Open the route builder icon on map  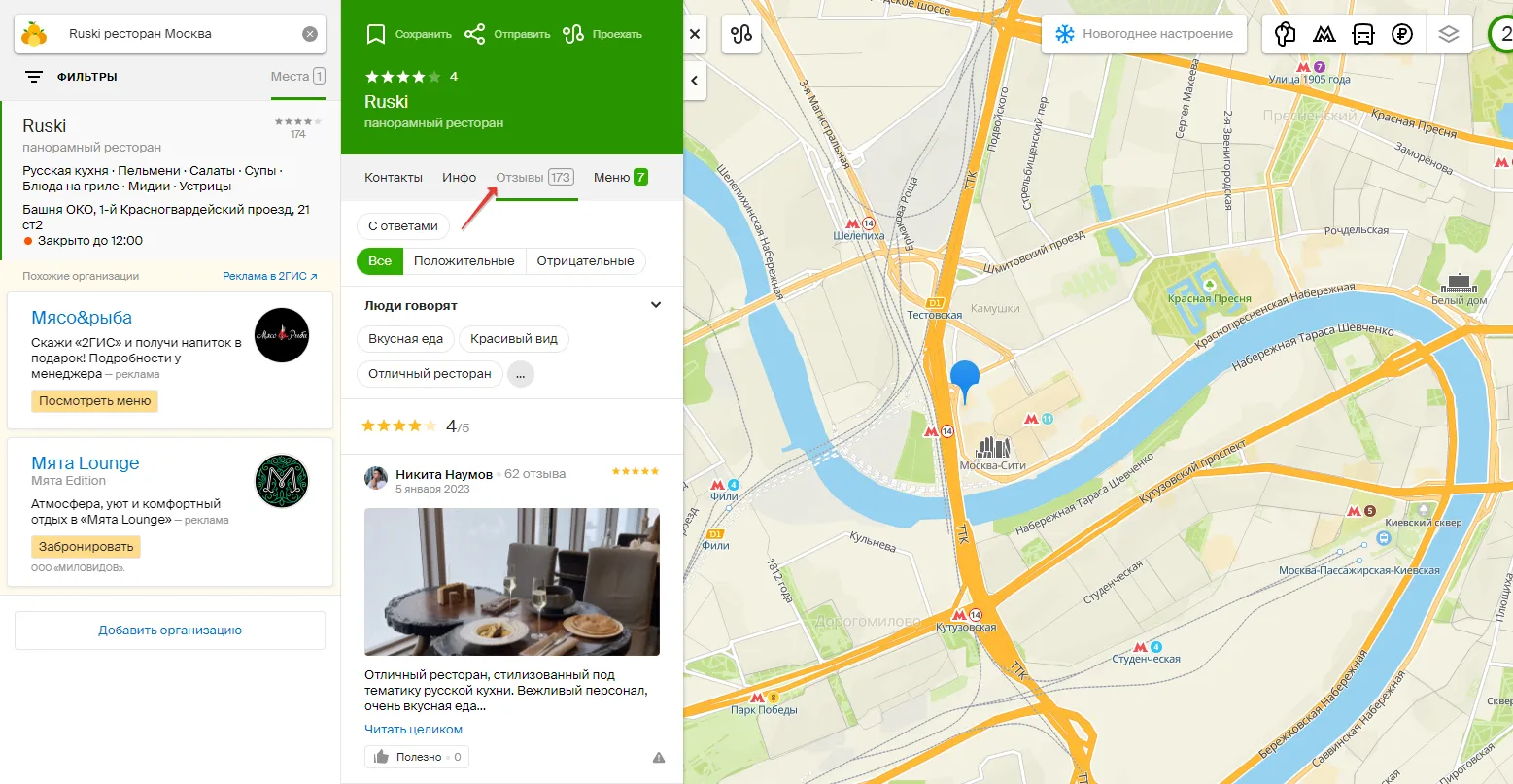(x=742, y=34)
